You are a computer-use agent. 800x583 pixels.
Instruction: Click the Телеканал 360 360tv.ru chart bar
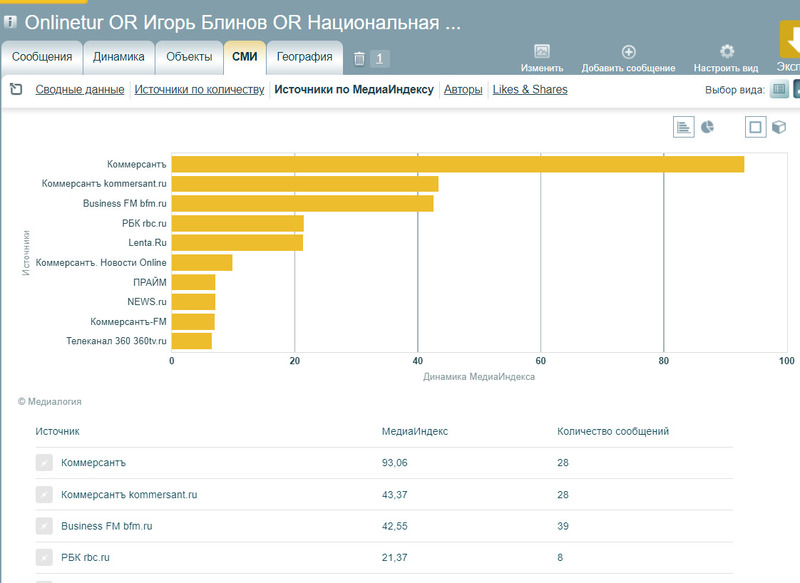[x=192, y=341]
